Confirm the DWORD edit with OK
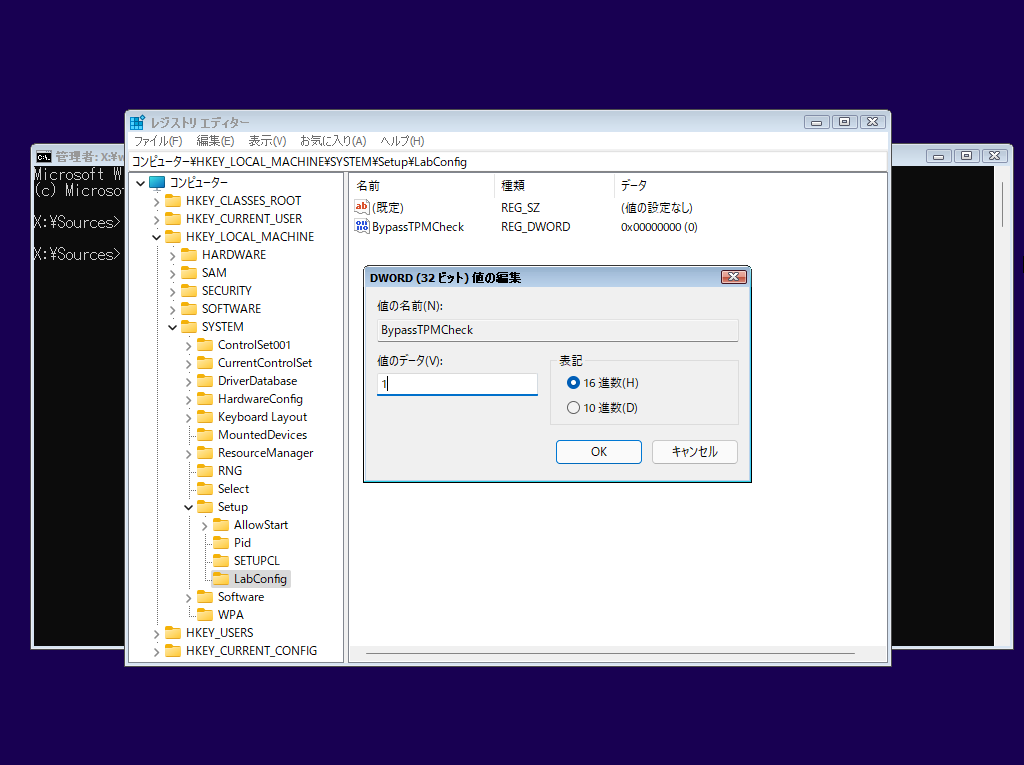The width and height of the screenshot is (1024, 765). pyautogui.click(x=599, y=452)
